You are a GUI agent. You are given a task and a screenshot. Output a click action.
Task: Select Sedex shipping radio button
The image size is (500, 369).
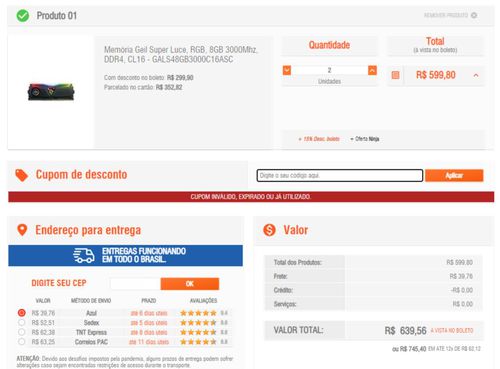[x=22, y=322]
